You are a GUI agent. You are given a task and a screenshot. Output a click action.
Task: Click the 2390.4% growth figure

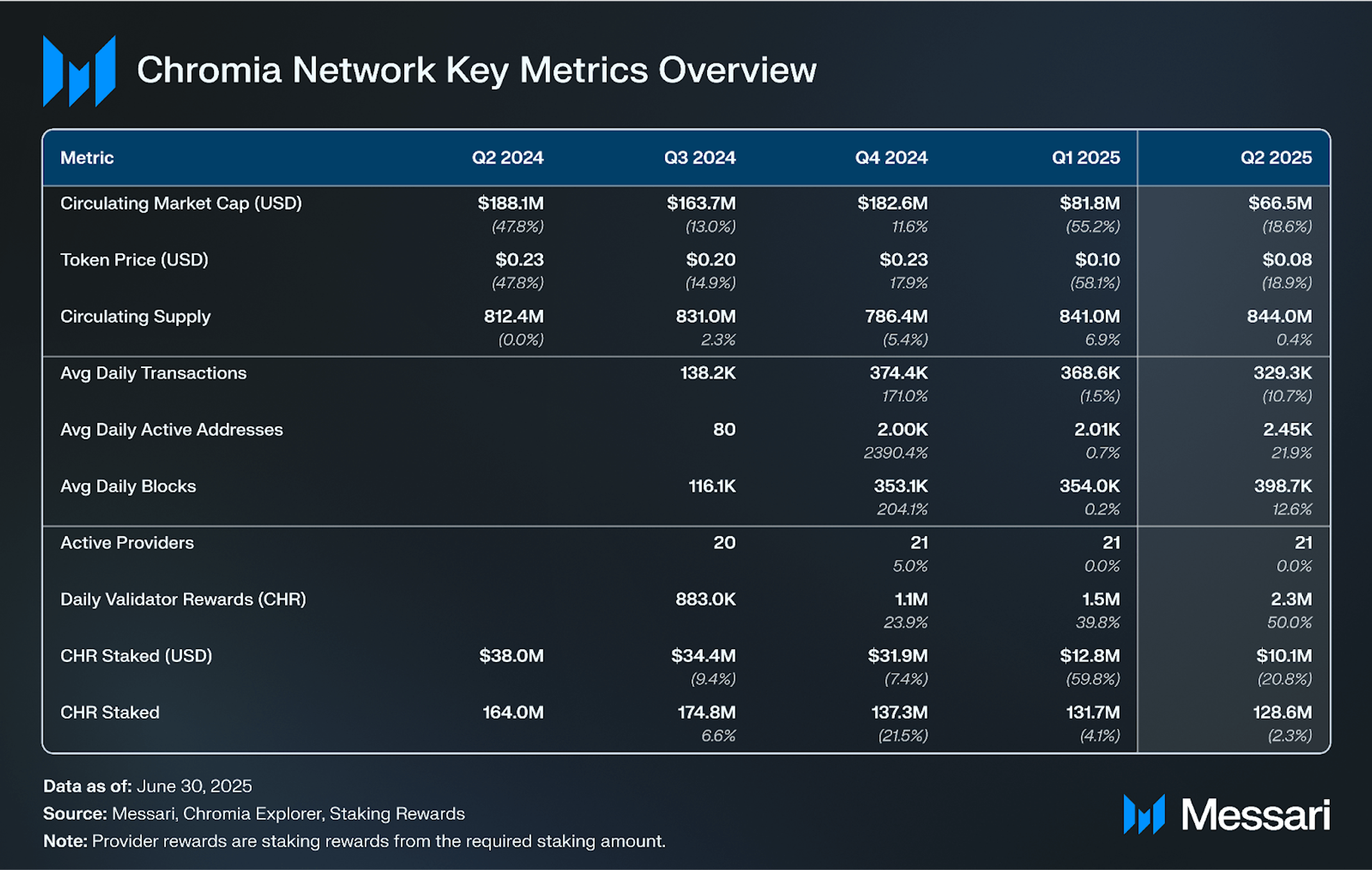click(x=895, y=453)
